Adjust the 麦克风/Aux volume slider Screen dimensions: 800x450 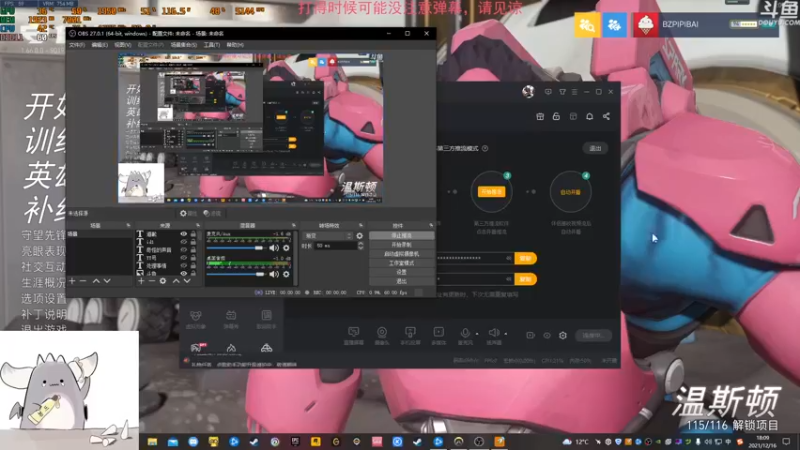pos(235,248)
